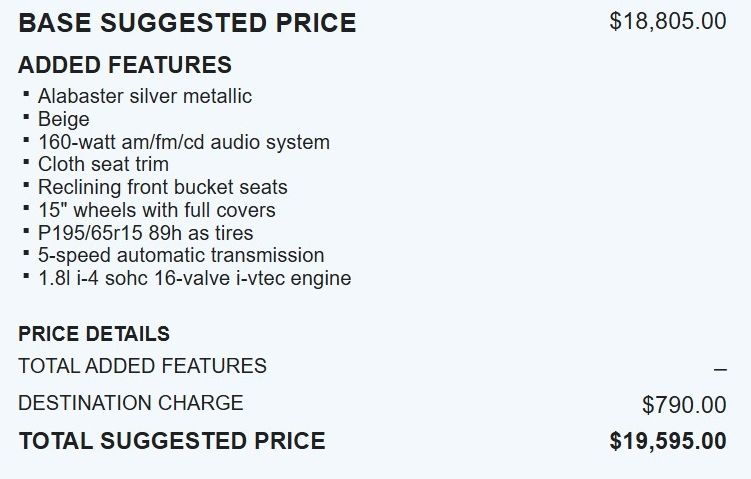This screenshot has width=751, height=479.
Task: Click the Price Details heading
Action: pyautogui.click(x=94, y=334)
